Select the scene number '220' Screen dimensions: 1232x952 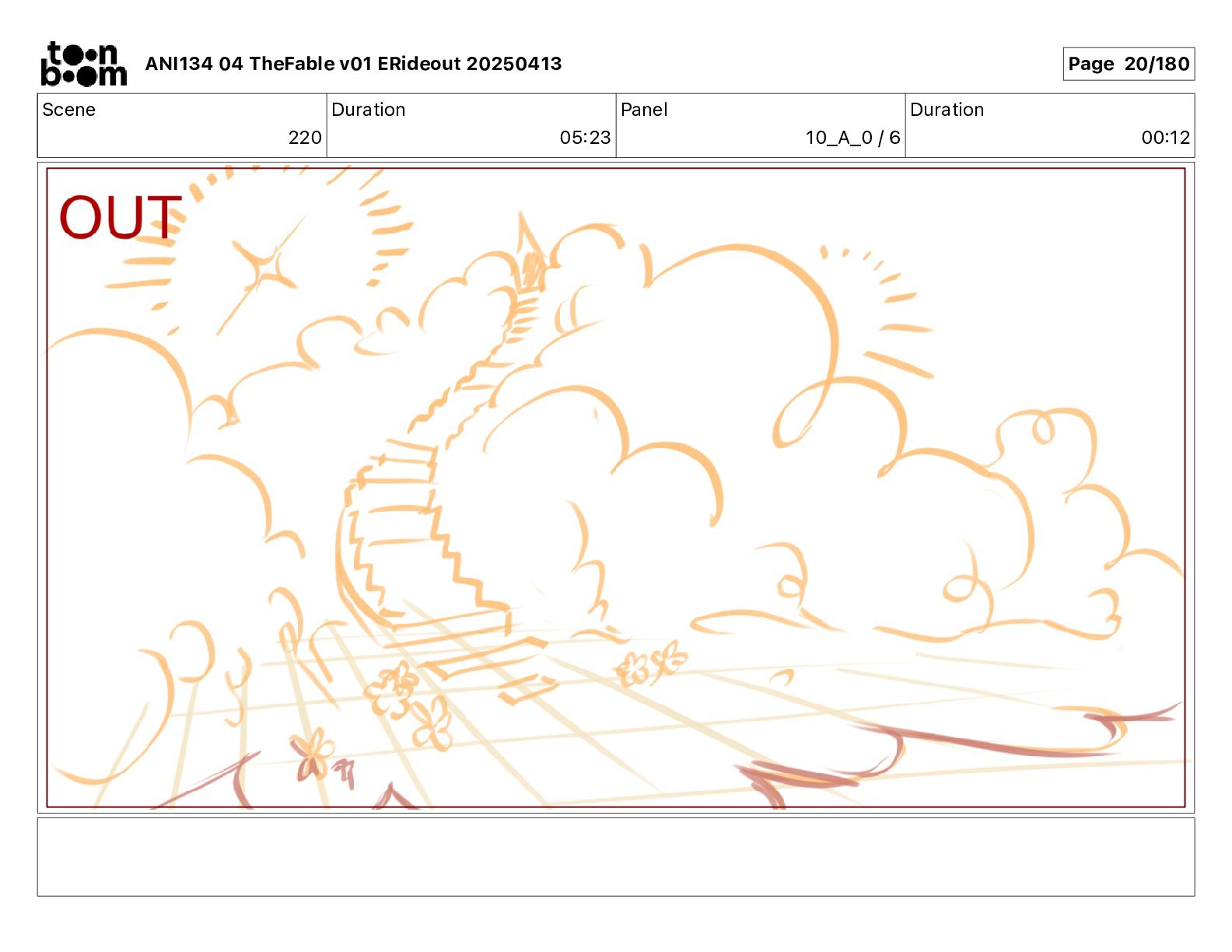[305, 138]
